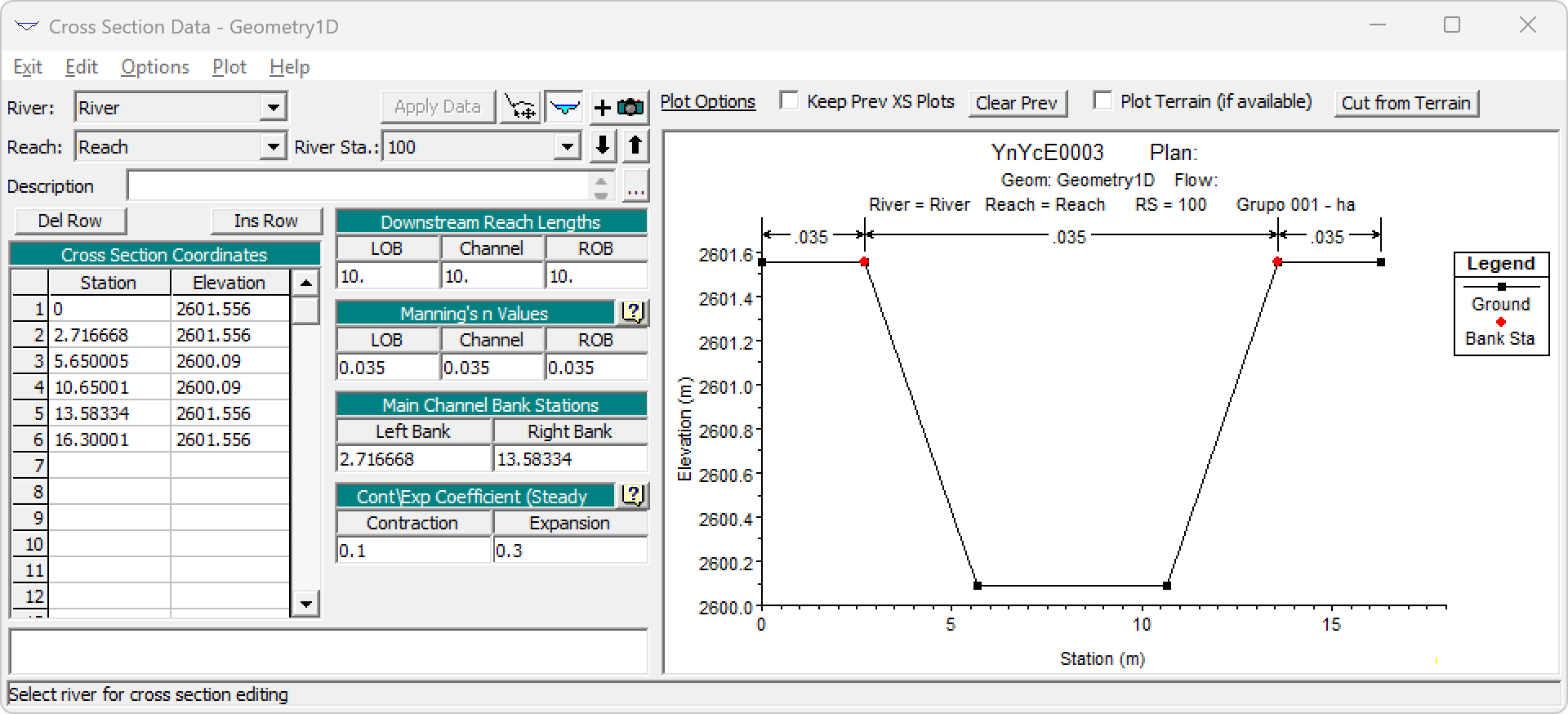This screenshot has width=1568, height=714.
Task: Open Manning's n Values help icon
Action: pos(632,313)
